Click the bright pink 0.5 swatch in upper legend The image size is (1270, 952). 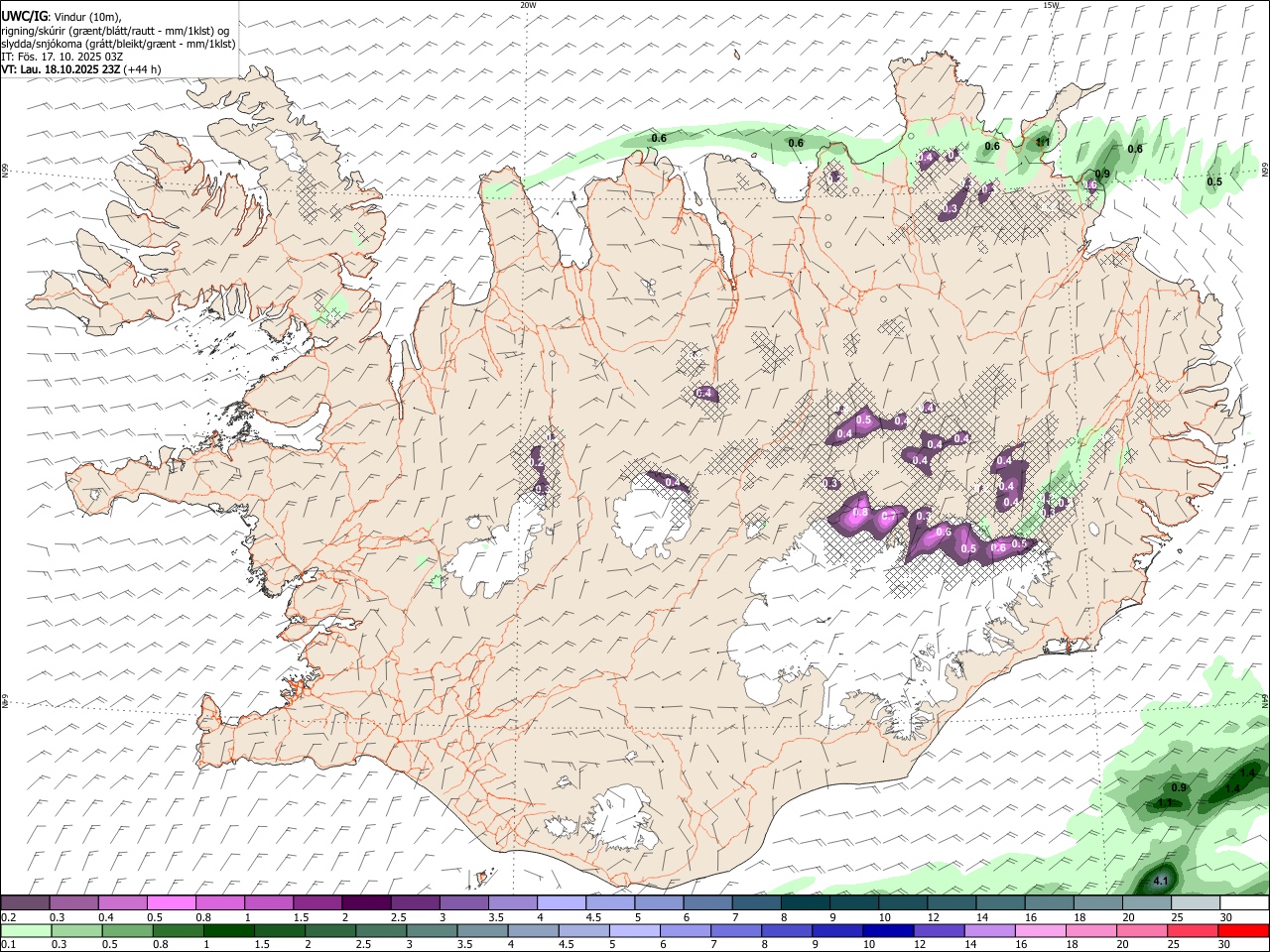(172, 903)
